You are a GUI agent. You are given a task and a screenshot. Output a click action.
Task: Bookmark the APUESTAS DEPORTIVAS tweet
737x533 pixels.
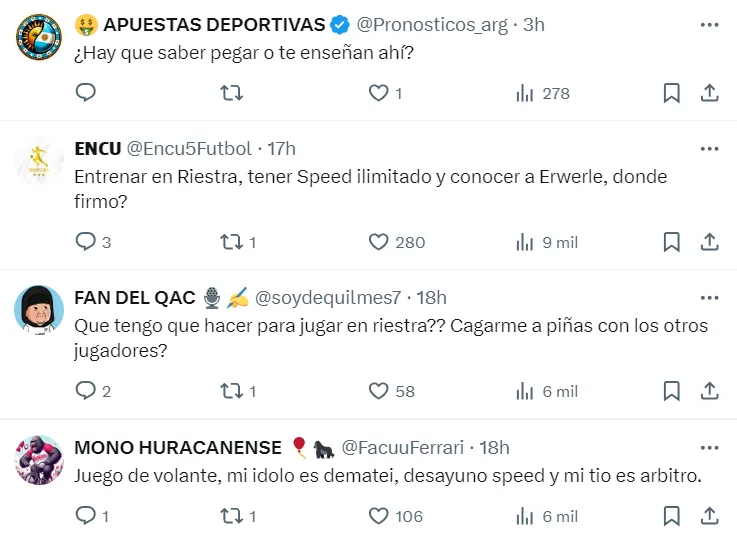click(672, 93)
